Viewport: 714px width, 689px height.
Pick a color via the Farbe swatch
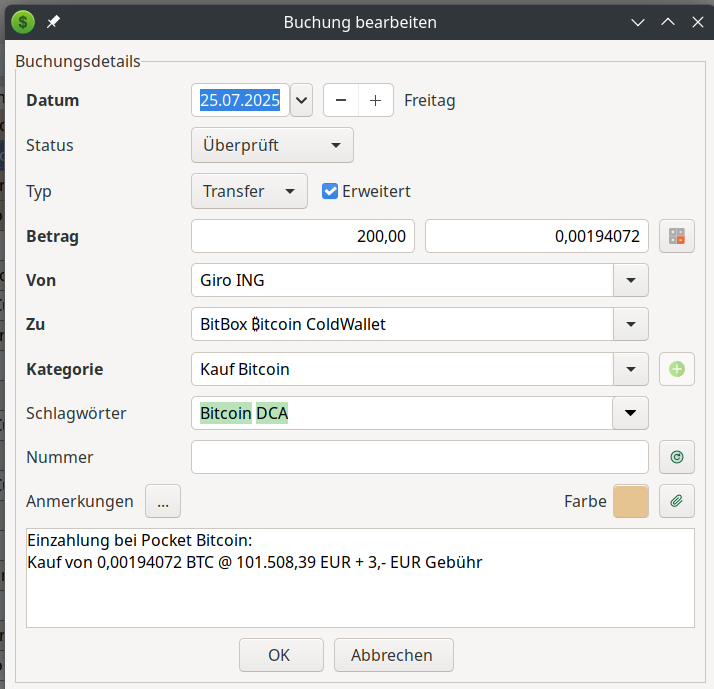pos(631,501)
